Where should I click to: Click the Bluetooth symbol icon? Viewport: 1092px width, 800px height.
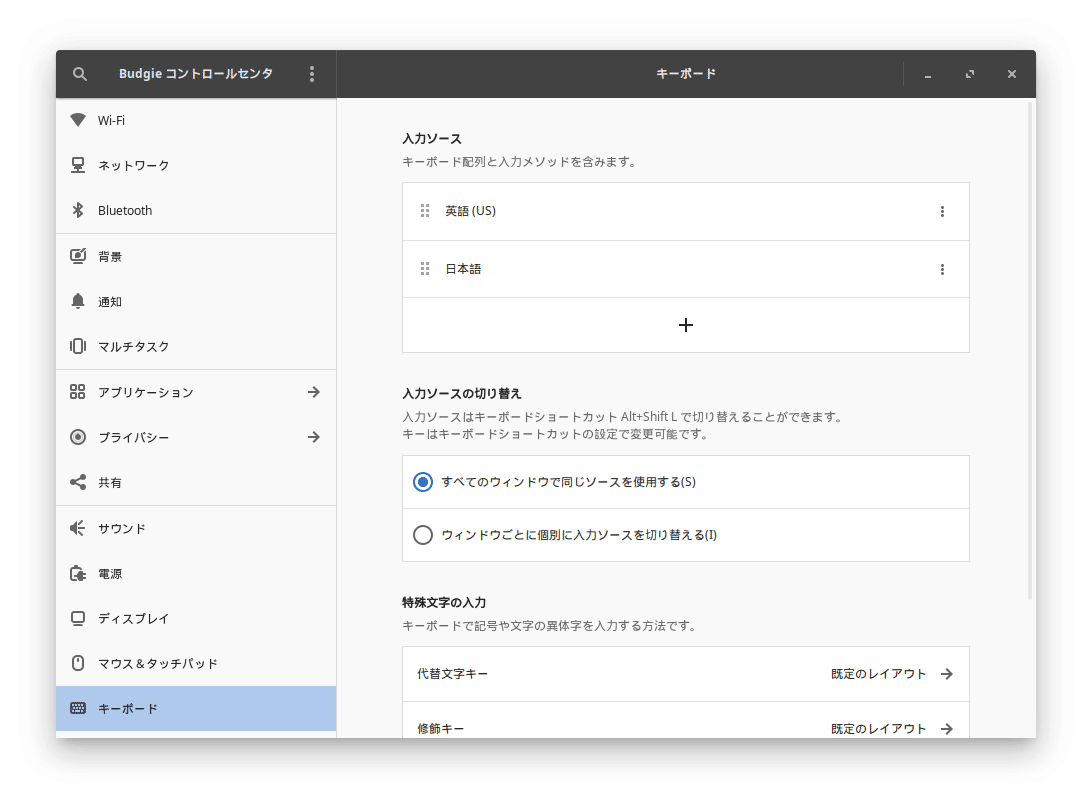(78, 210)
